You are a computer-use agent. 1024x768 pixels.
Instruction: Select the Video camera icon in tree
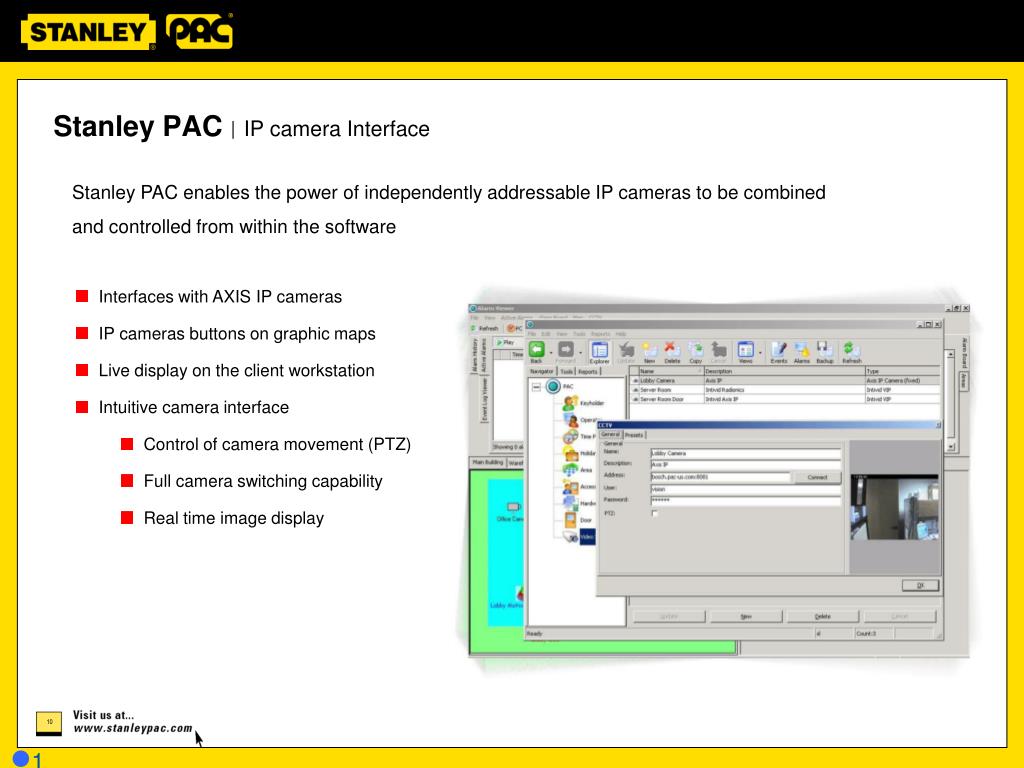tap(571, 537)
